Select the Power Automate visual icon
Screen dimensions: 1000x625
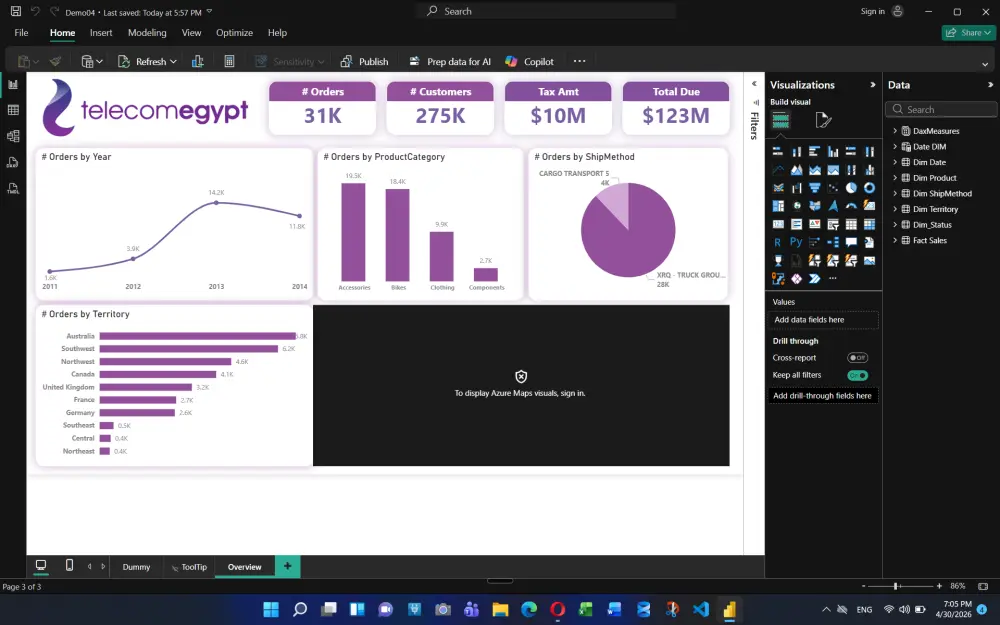[814, 279]
